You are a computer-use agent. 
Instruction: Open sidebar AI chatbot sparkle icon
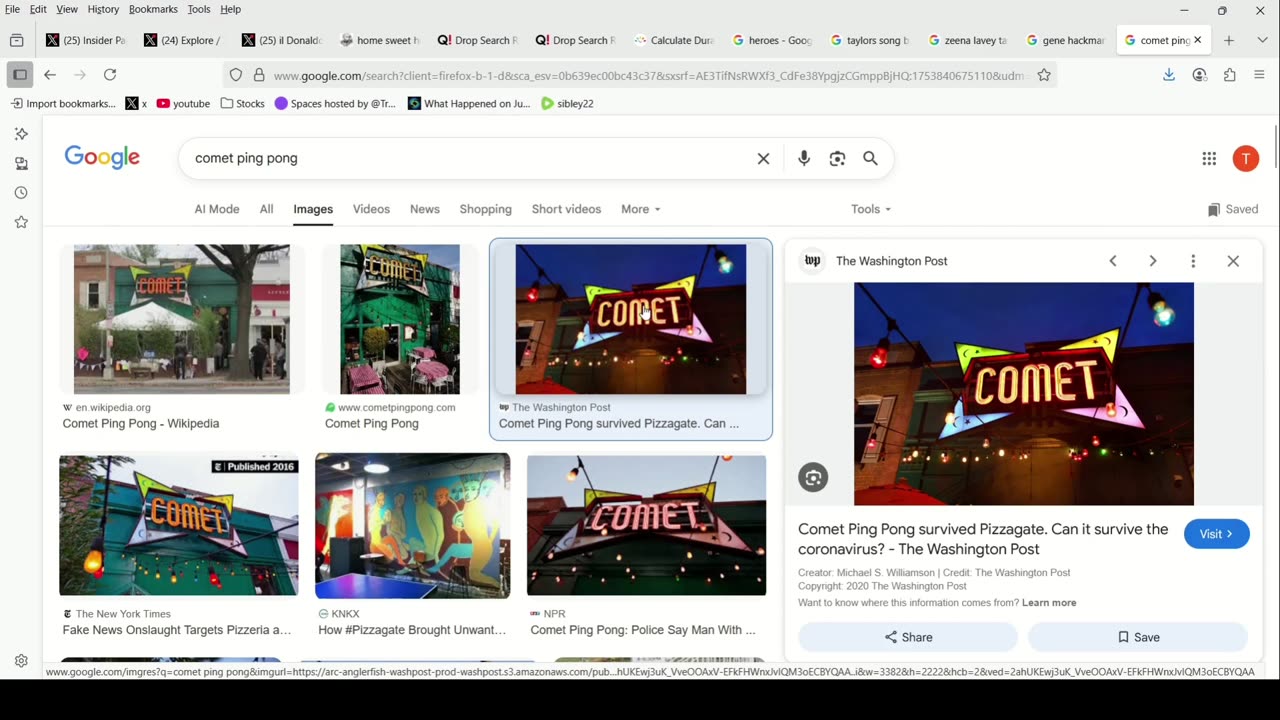pyautogui.click(x=21, y=134)
